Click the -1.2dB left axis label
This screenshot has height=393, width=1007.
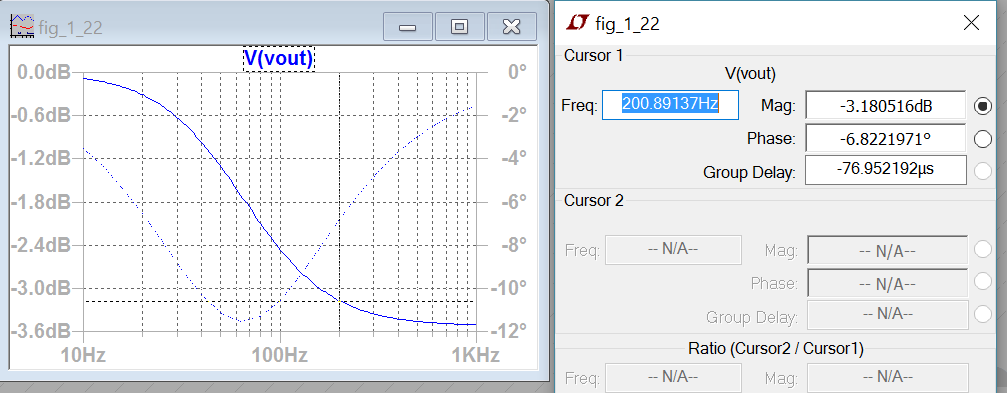click(39, 159)
